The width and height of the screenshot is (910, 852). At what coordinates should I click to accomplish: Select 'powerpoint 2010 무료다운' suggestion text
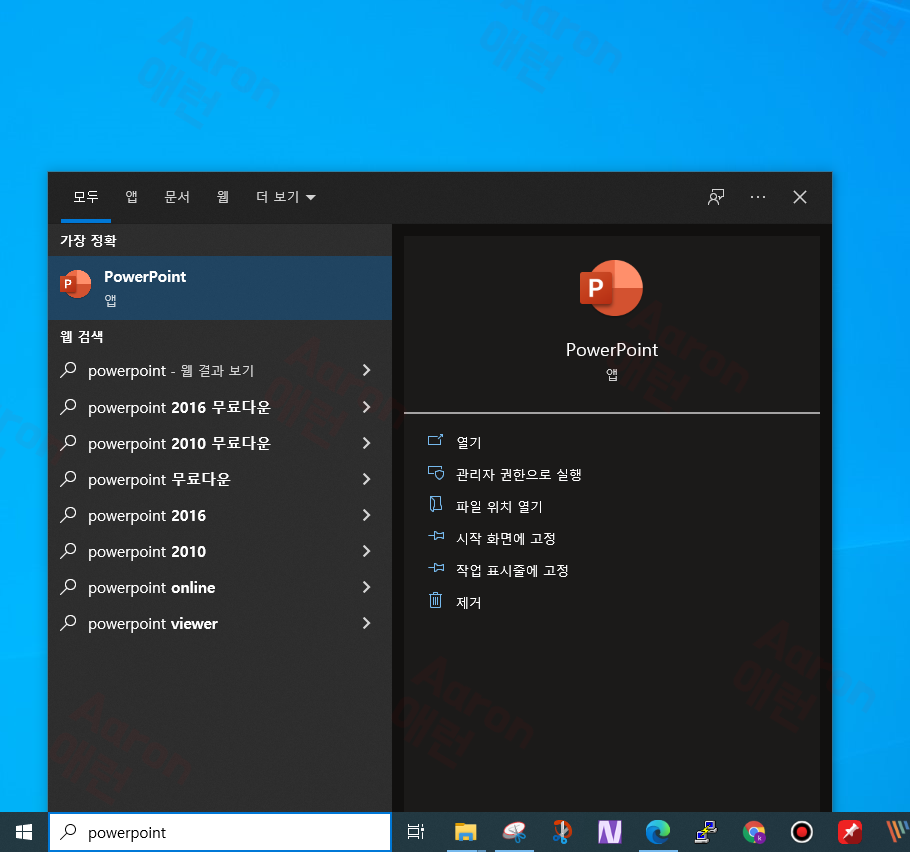(179, 443)
